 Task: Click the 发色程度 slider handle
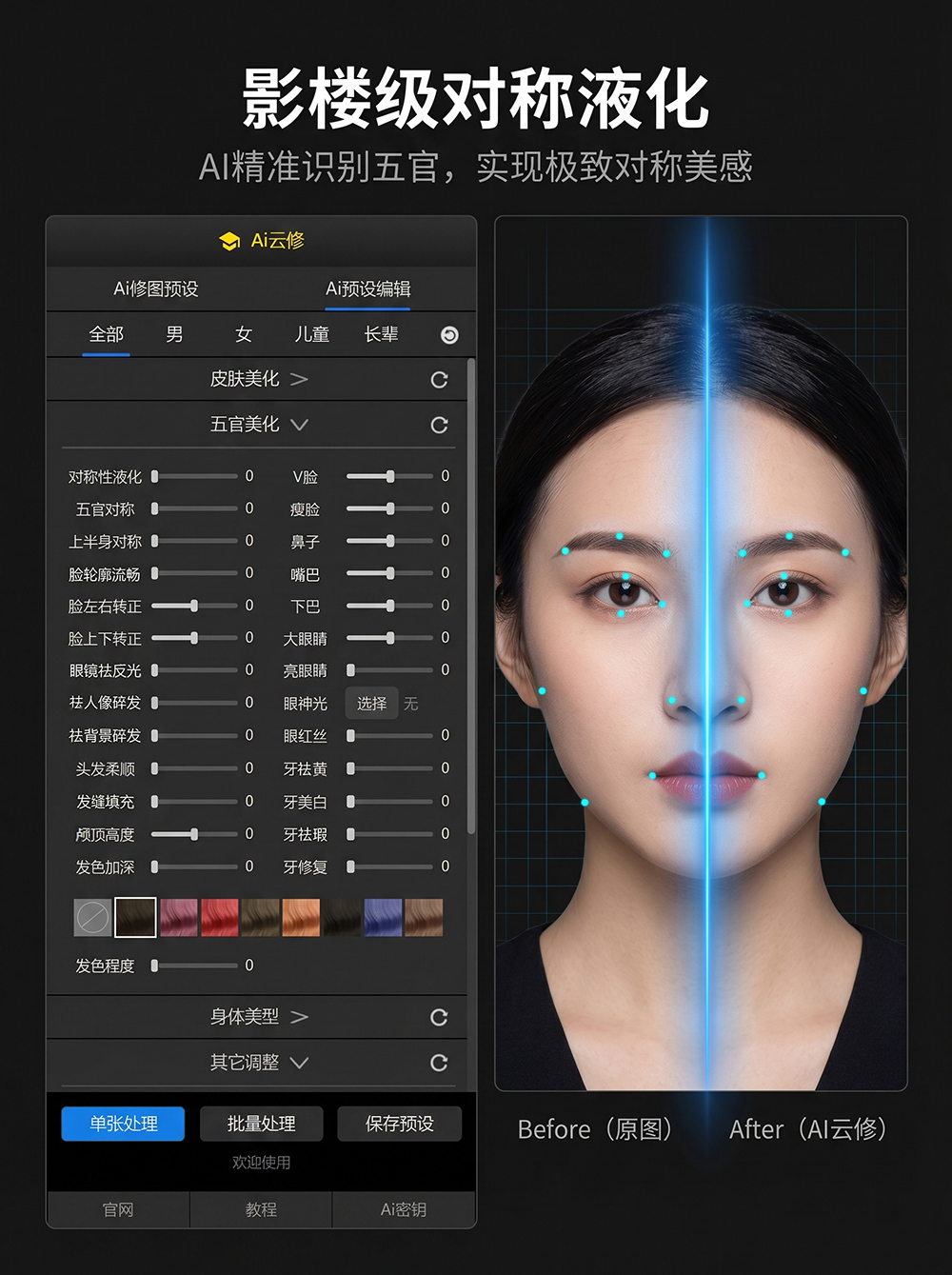pyautogui.click(x=154, y=966)
